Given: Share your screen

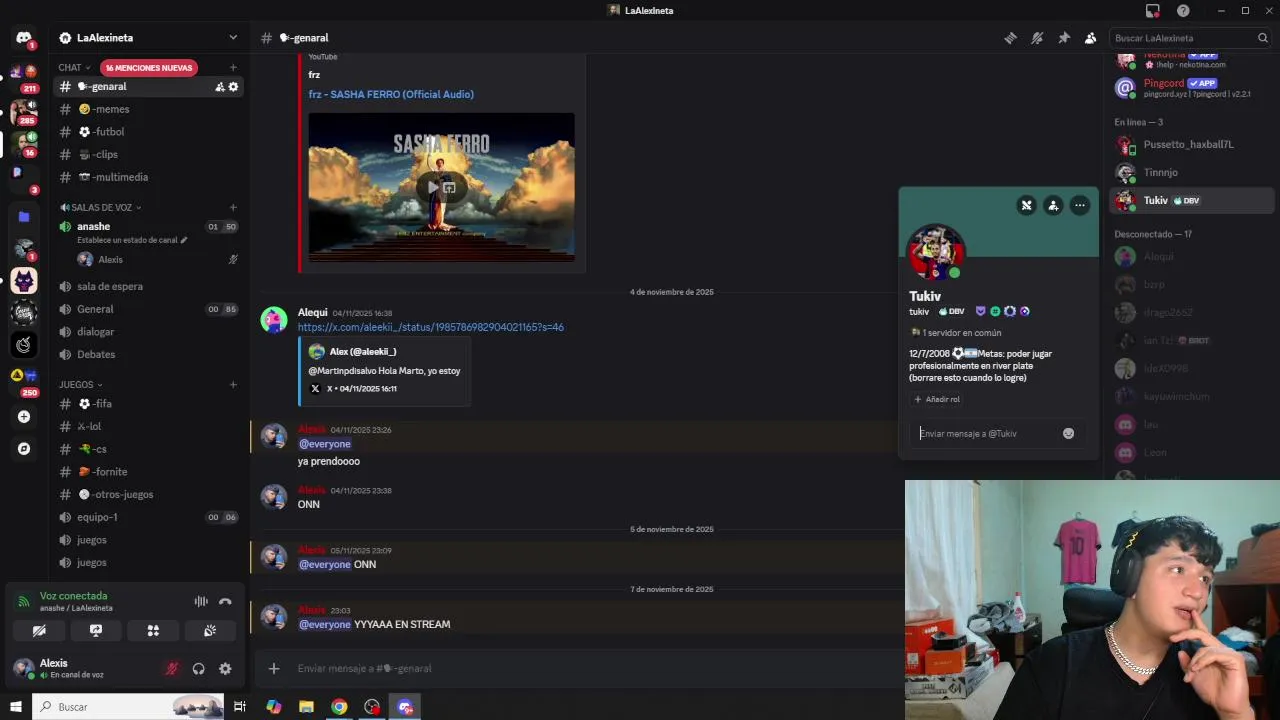Looking at the screenshot, I should [96, 631].
